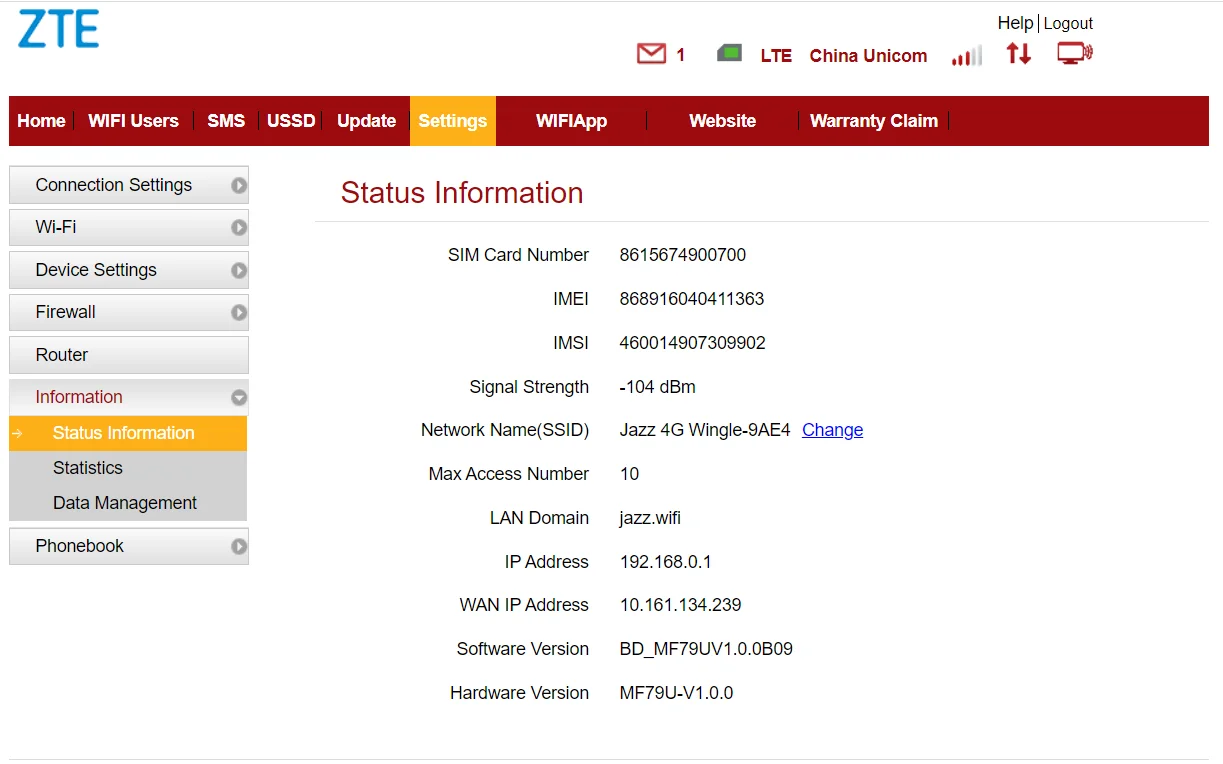
Task: Expand the Firewall section arrow
Action: (x=238, y=312)
